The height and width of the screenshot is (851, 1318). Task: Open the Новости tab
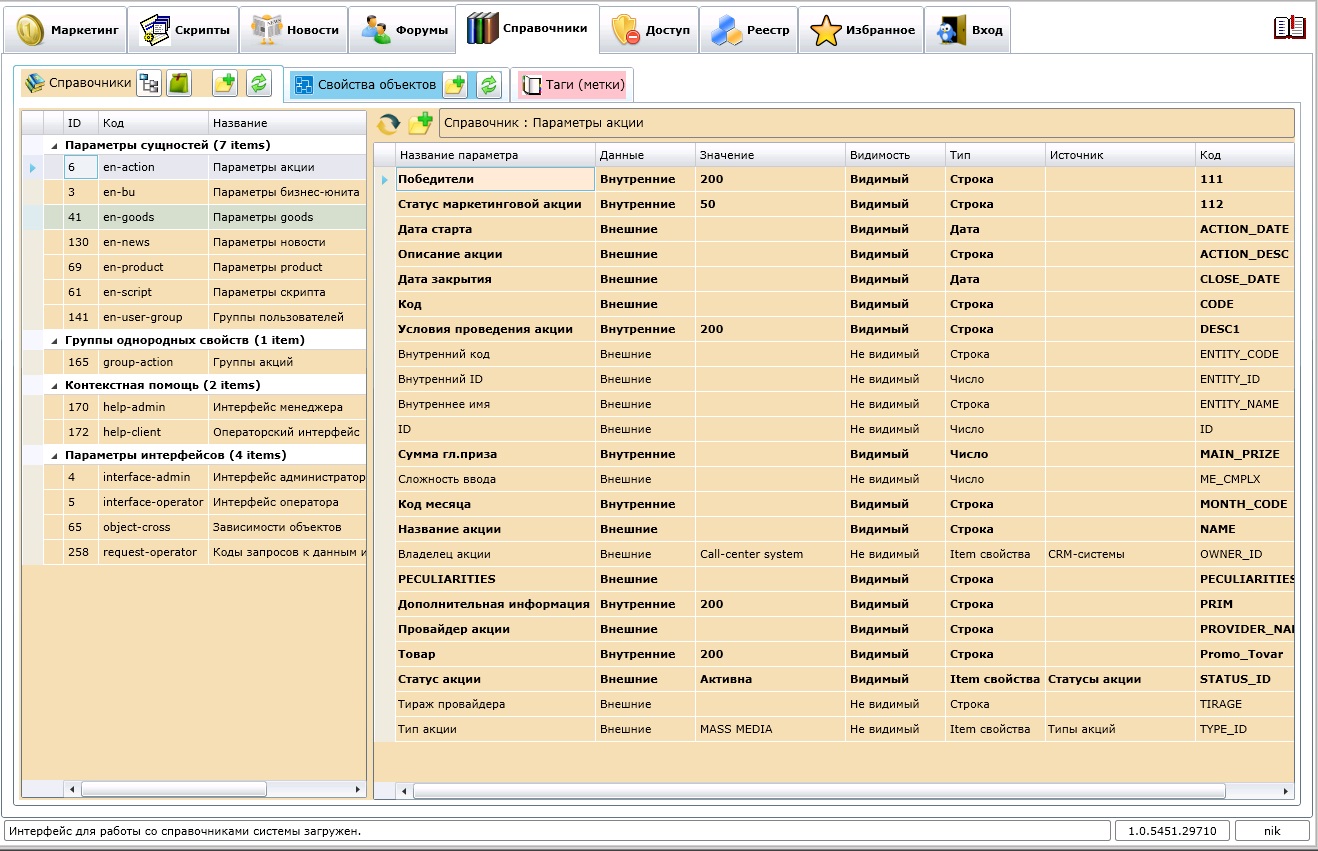(294, 30)
